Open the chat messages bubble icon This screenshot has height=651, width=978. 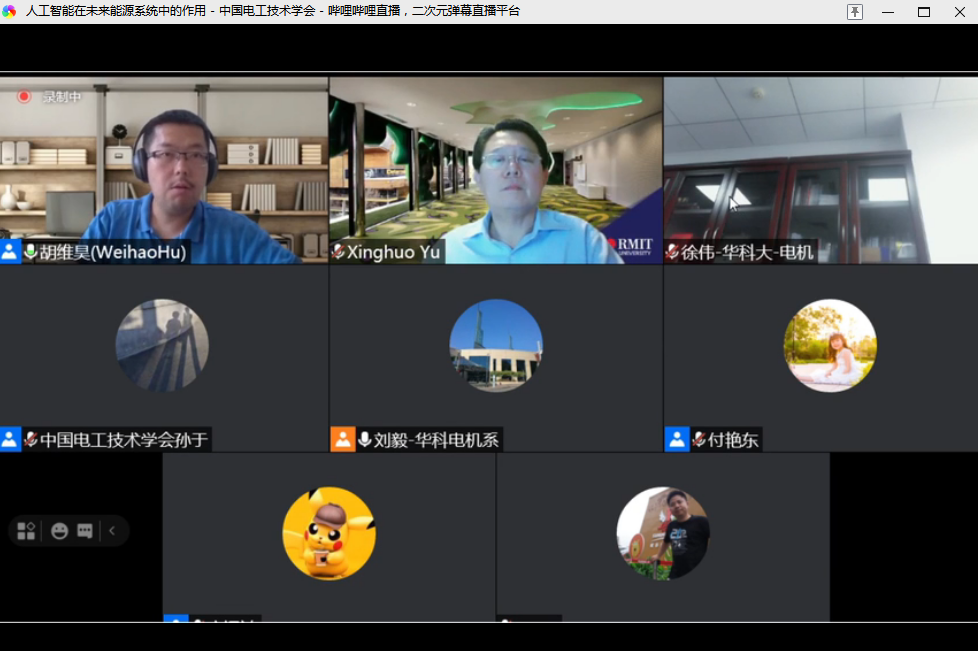click(x=85, y=531)
